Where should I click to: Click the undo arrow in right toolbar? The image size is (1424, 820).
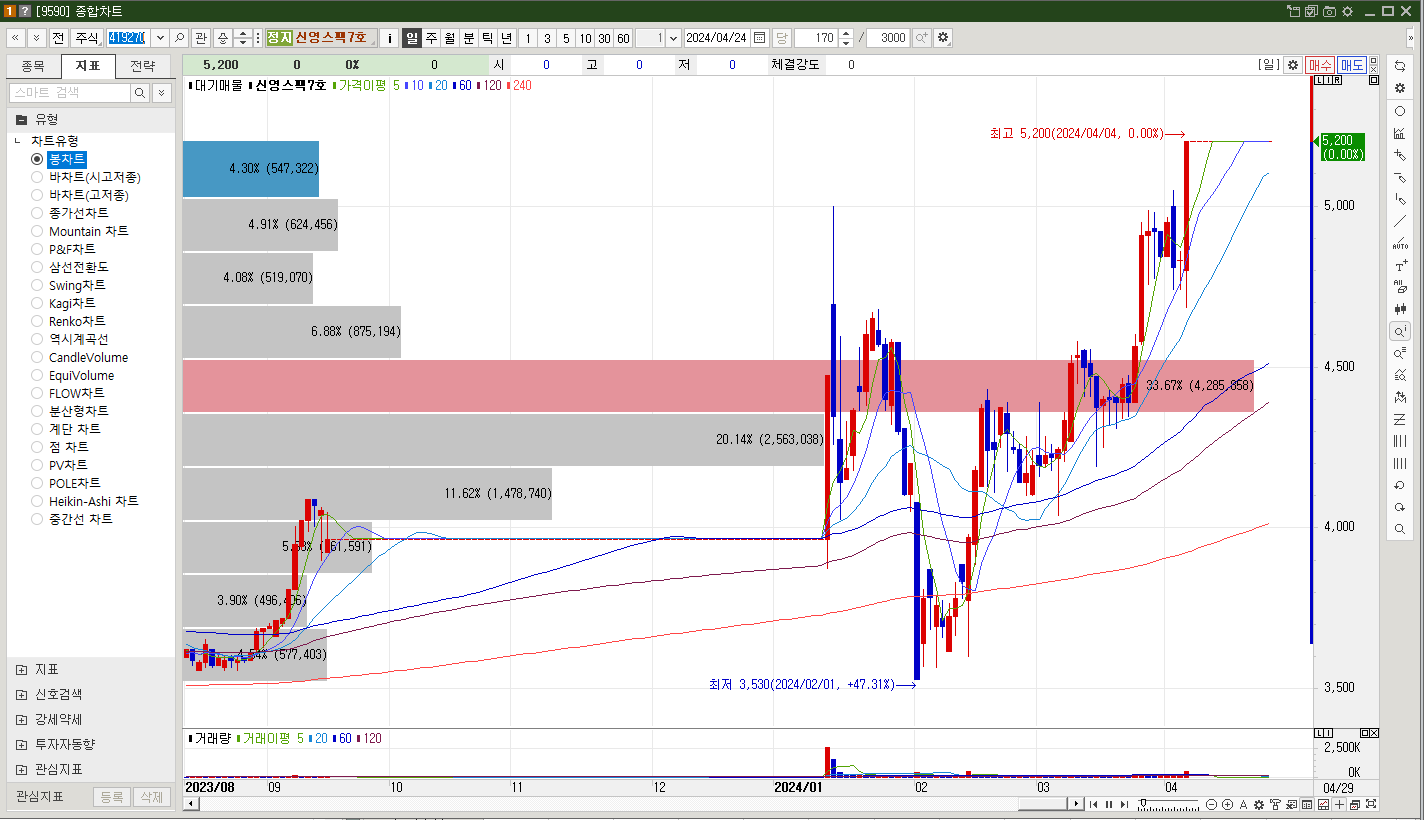[1400, 485]
